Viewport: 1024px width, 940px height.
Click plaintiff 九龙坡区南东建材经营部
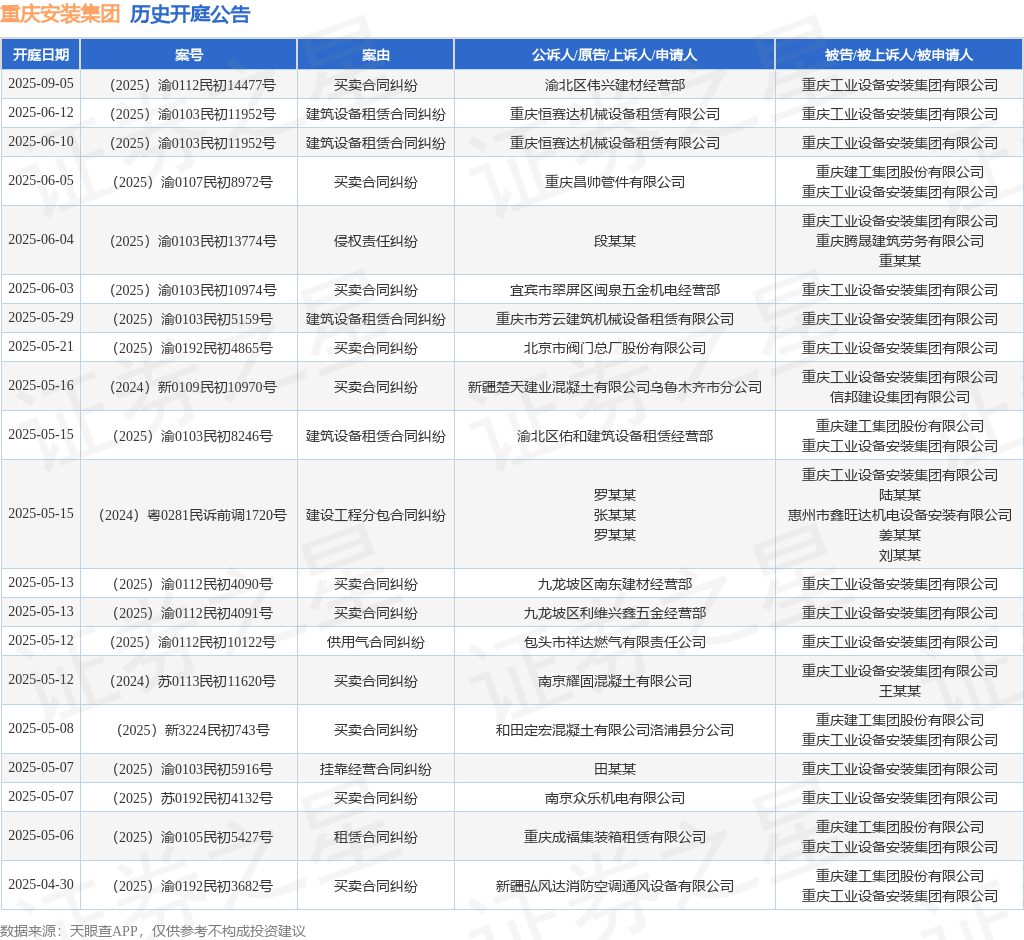615,585
